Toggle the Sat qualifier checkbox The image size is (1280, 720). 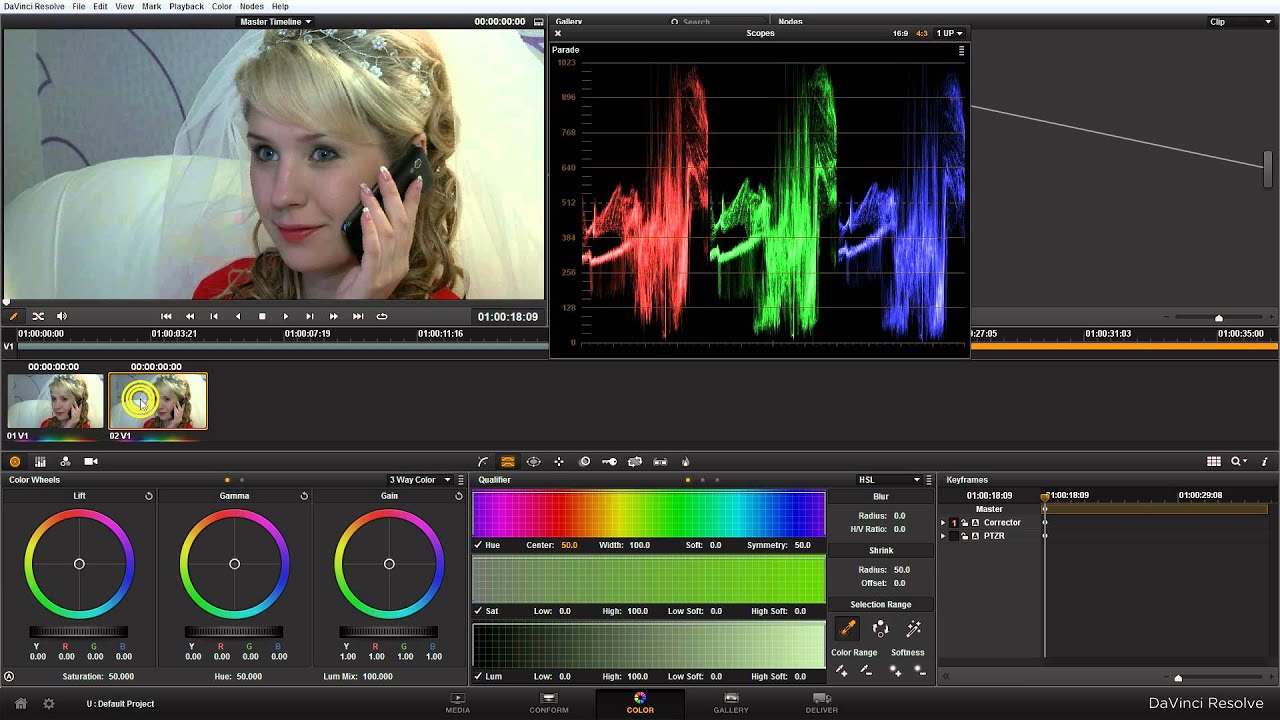(478, 611)
